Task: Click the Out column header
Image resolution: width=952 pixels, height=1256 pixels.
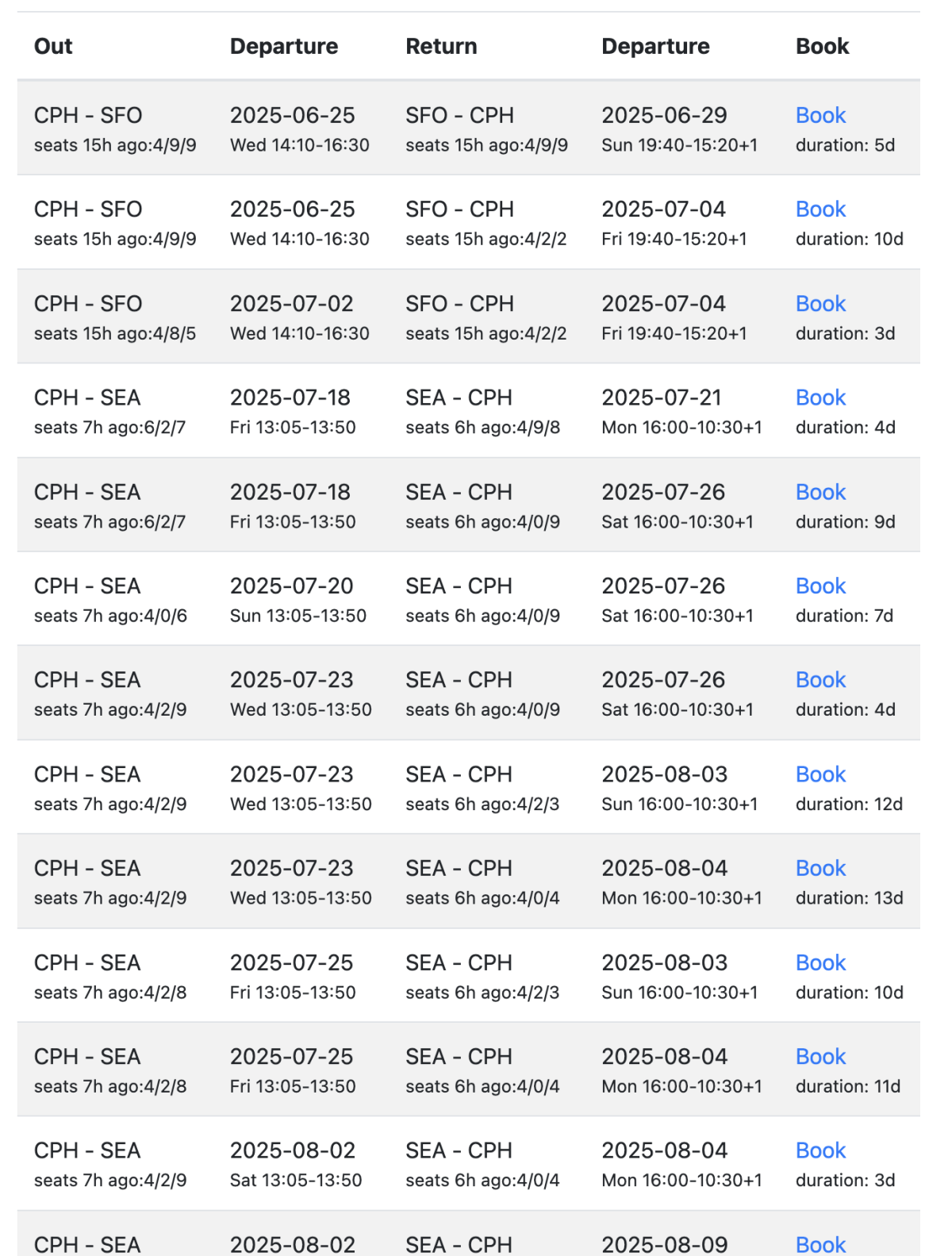Action: 53,47
